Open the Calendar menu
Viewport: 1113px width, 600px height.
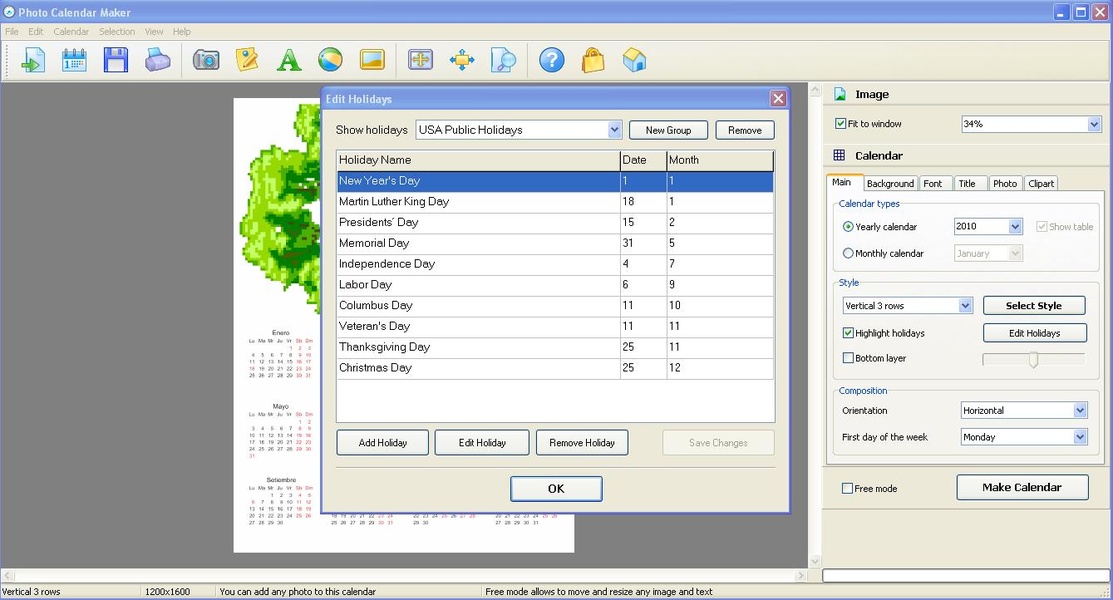pyautogui.click(x=71, y=31)
